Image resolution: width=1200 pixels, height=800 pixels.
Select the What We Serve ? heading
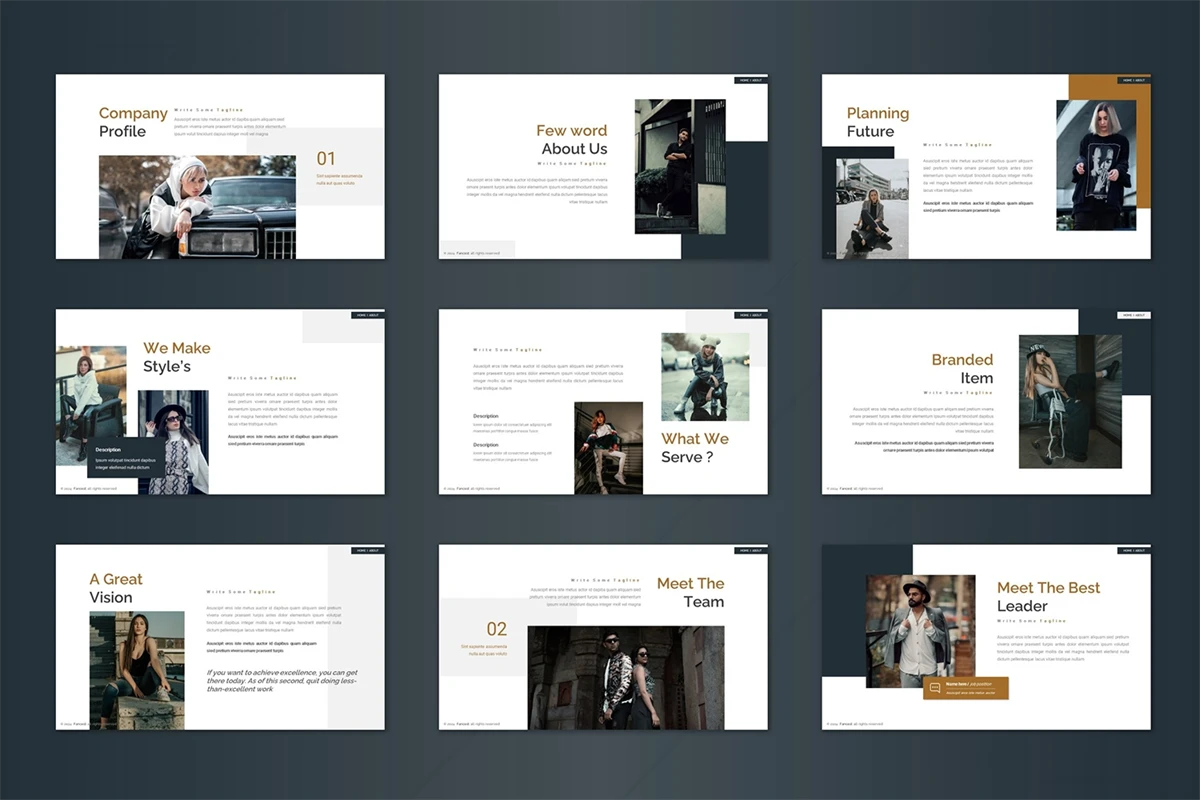[x=694, y=448]
